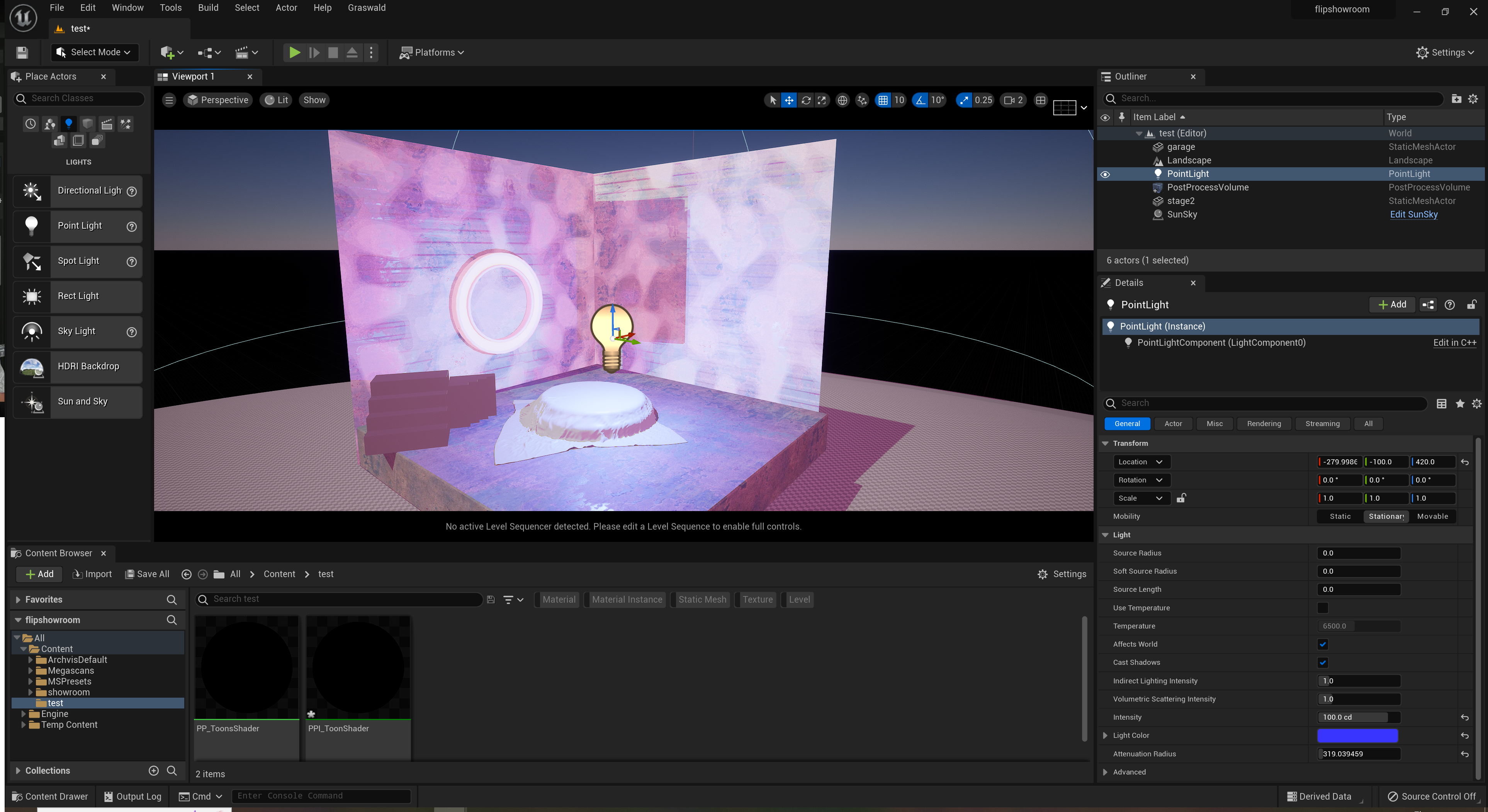
Task: Toggle grid snapping icon in viewport
Action: (x=883, y=100)
